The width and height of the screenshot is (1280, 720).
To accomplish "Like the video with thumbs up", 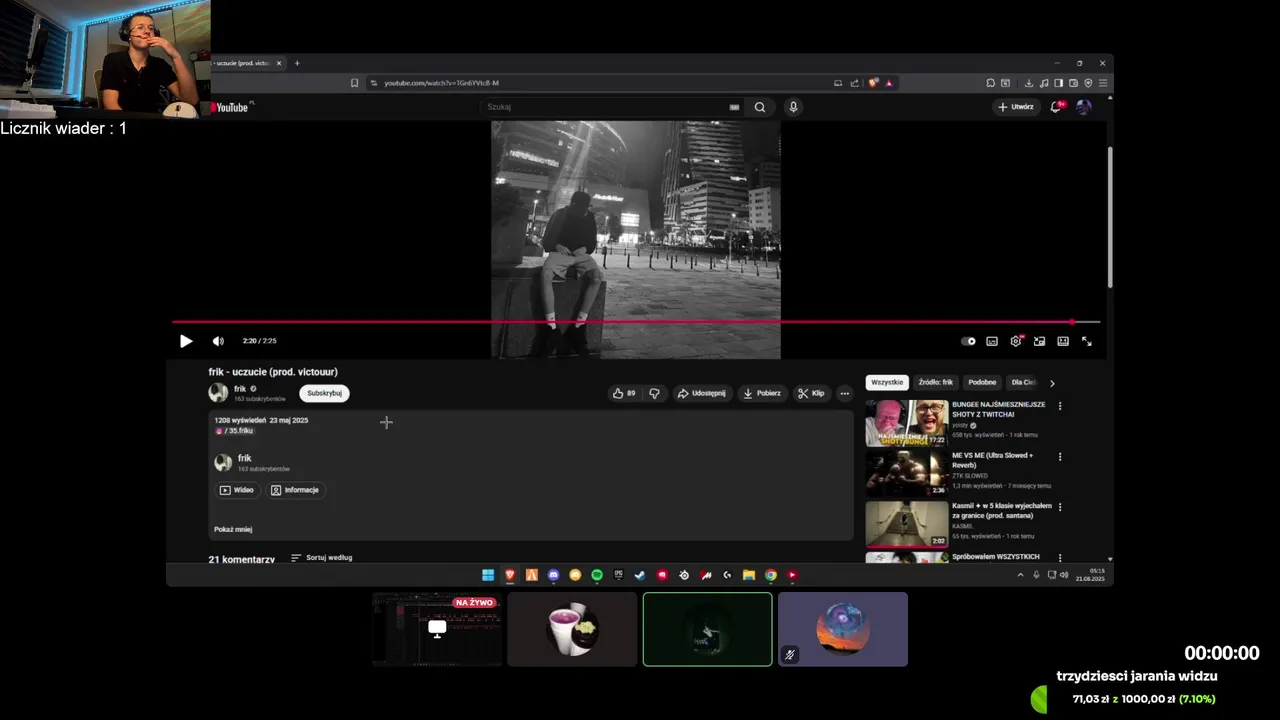I will [625, 393].
